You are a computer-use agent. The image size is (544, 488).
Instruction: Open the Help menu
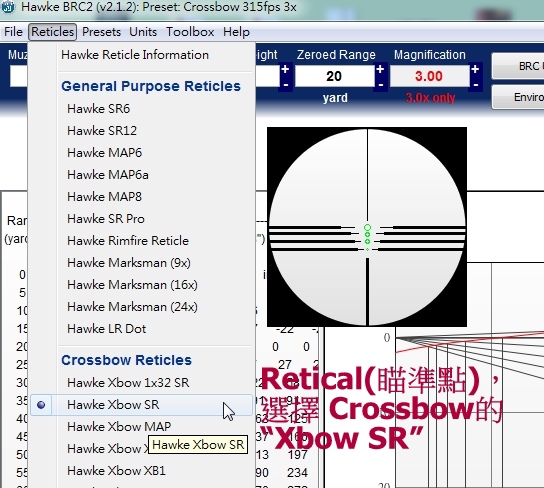(236, 32)
